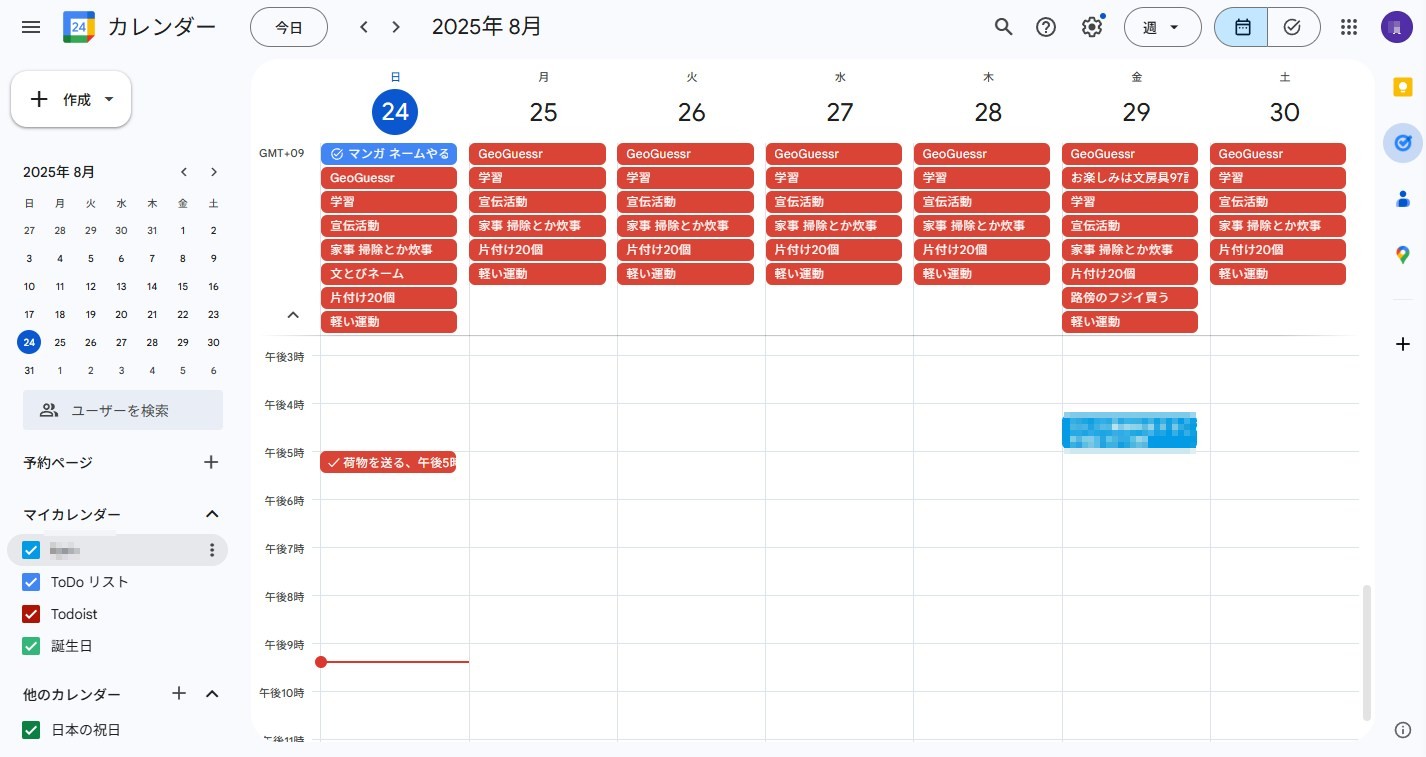The image size is (1426, 757).
Task: Open the Google apps grid
Action: 1349,27
